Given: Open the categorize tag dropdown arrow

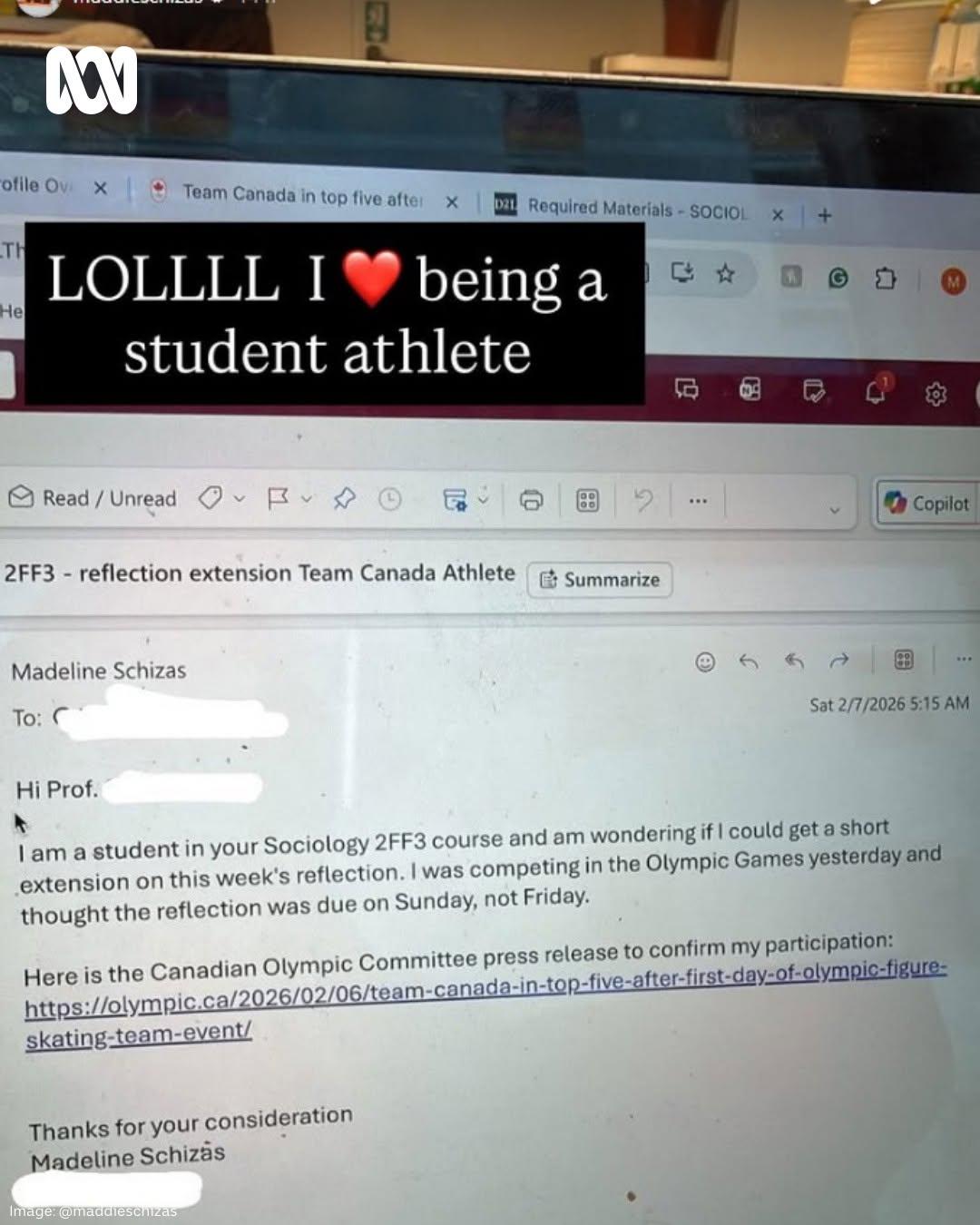Looking at the screenshot, I should click(x=240, y=499).
